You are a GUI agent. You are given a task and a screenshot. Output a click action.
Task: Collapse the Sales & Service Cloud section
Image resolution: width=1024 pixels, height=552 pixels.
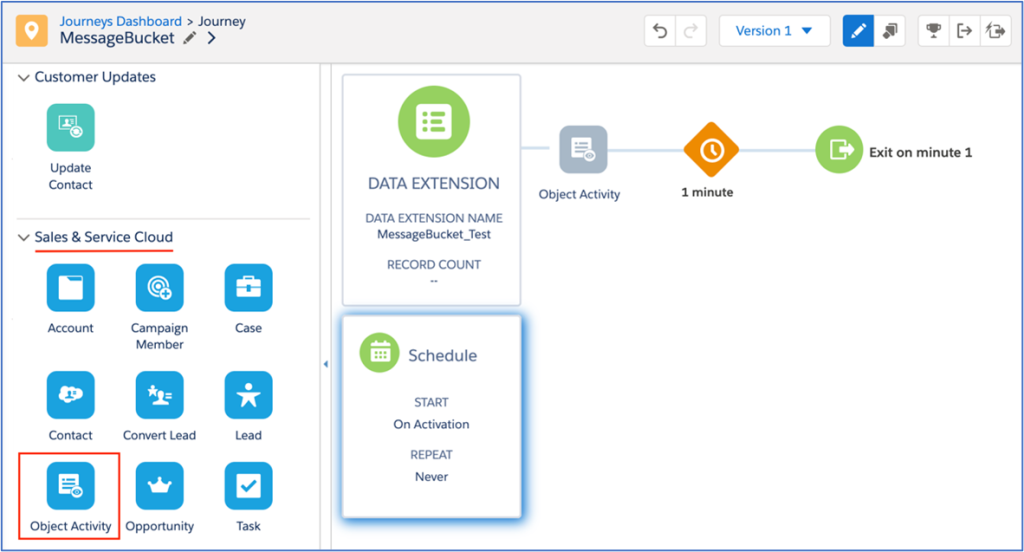click(24, 237)
